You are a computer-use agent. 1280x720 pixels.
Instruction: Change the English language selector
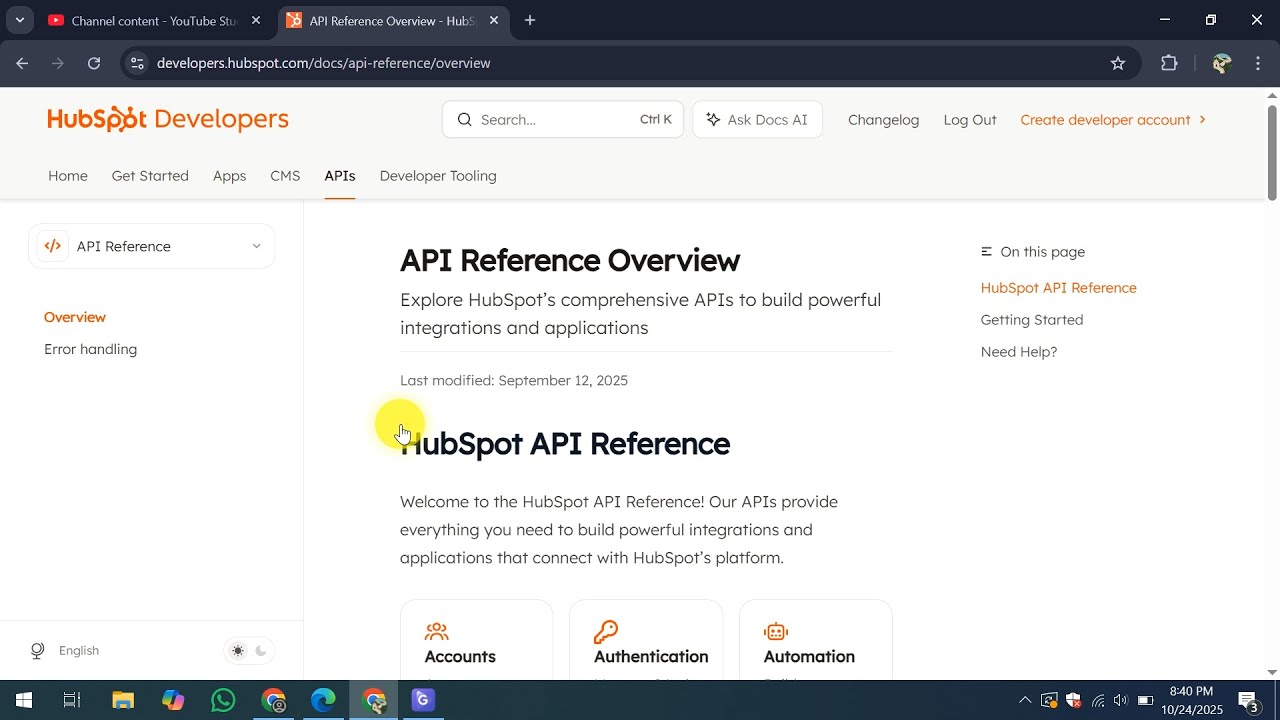coord(79,651)
